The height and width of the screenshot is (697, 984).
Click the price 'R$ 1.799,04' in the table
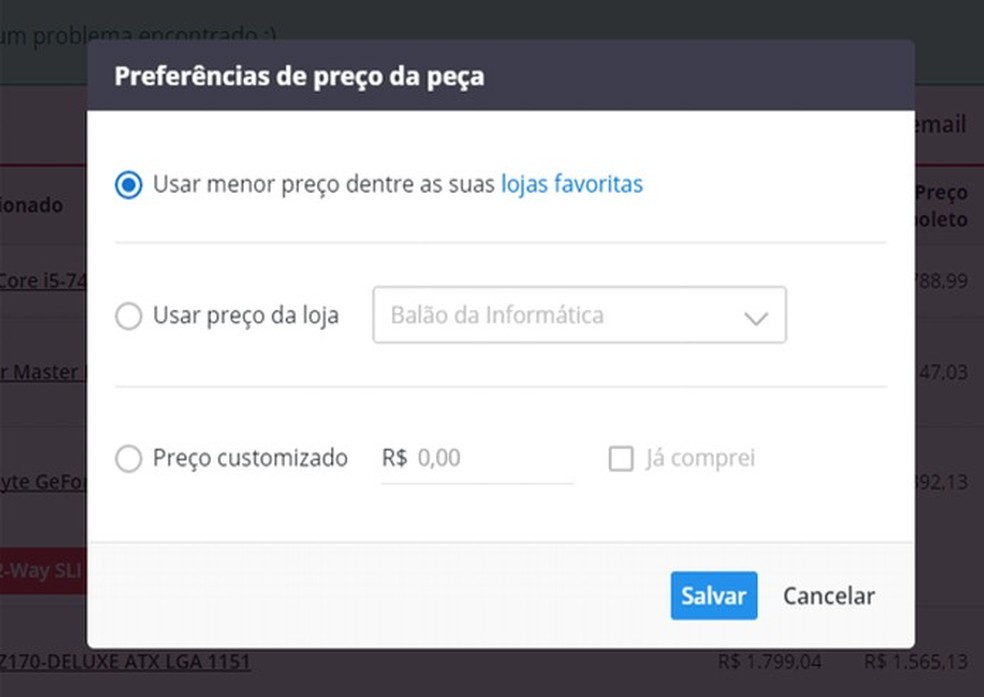(770, 661)
